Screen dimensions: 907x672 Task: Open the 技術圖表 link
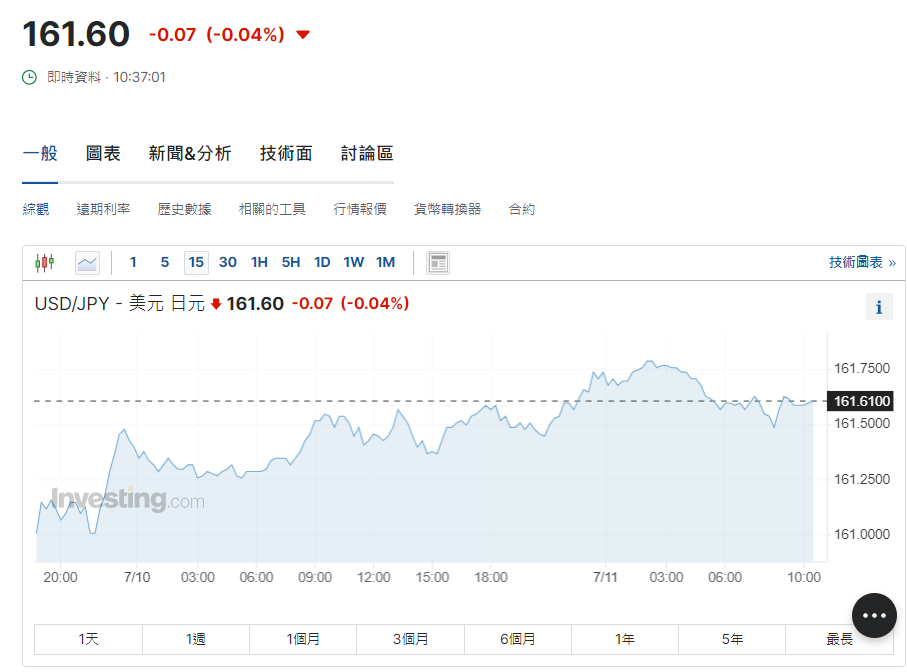click(x=861, y=262)
